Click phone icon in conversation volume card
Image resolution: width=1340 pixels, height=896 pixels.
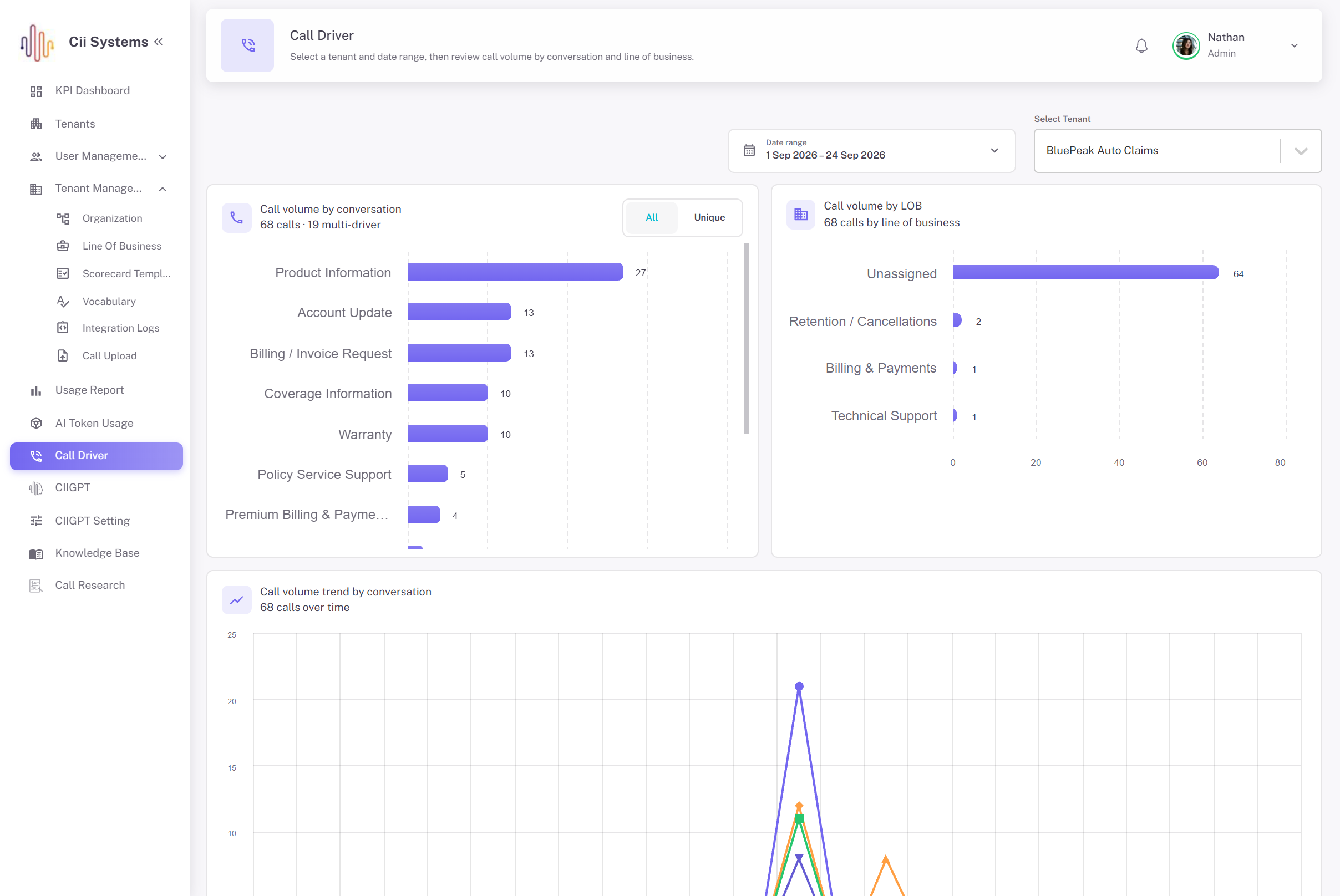pyautogui.click(x=237, y=218)
